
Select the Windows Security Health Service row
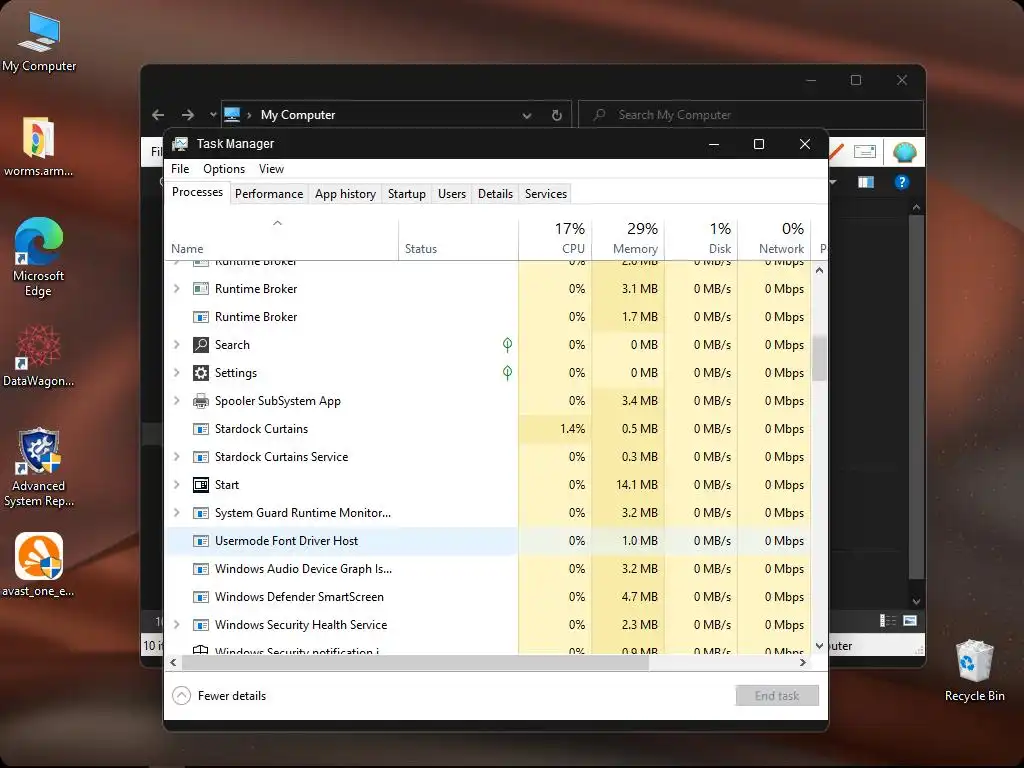point(488,625)
